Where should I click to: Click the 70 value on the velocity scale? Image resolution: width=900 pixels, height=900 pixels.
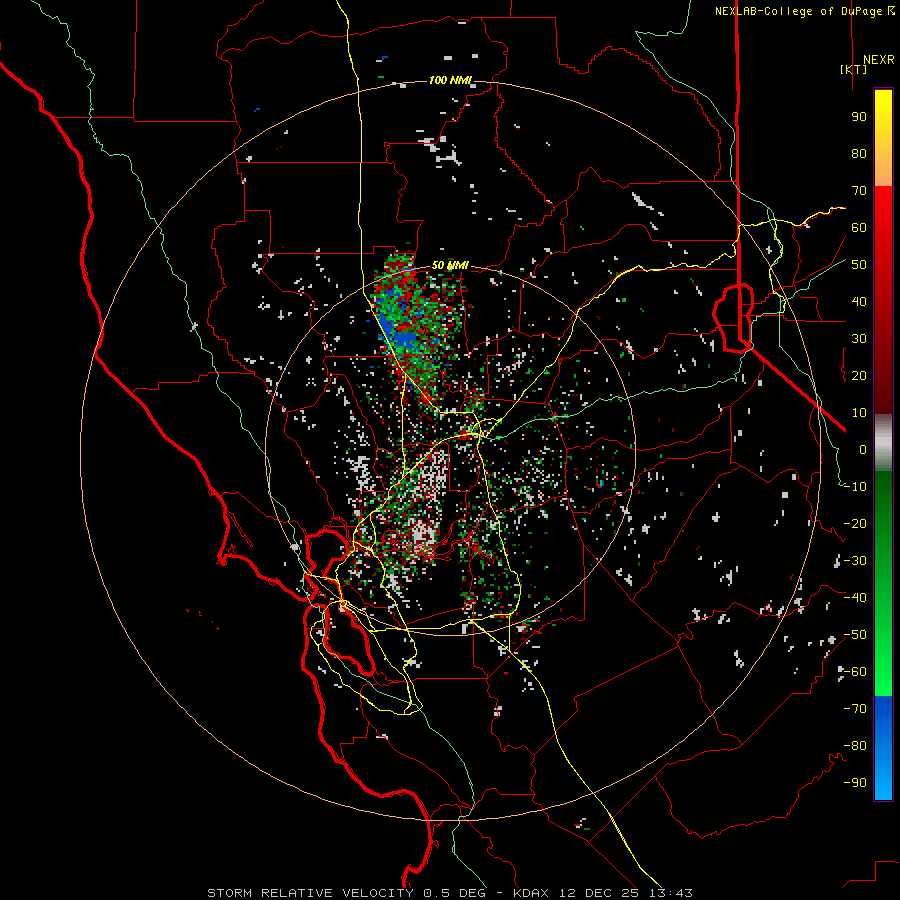tap(859, 191)
